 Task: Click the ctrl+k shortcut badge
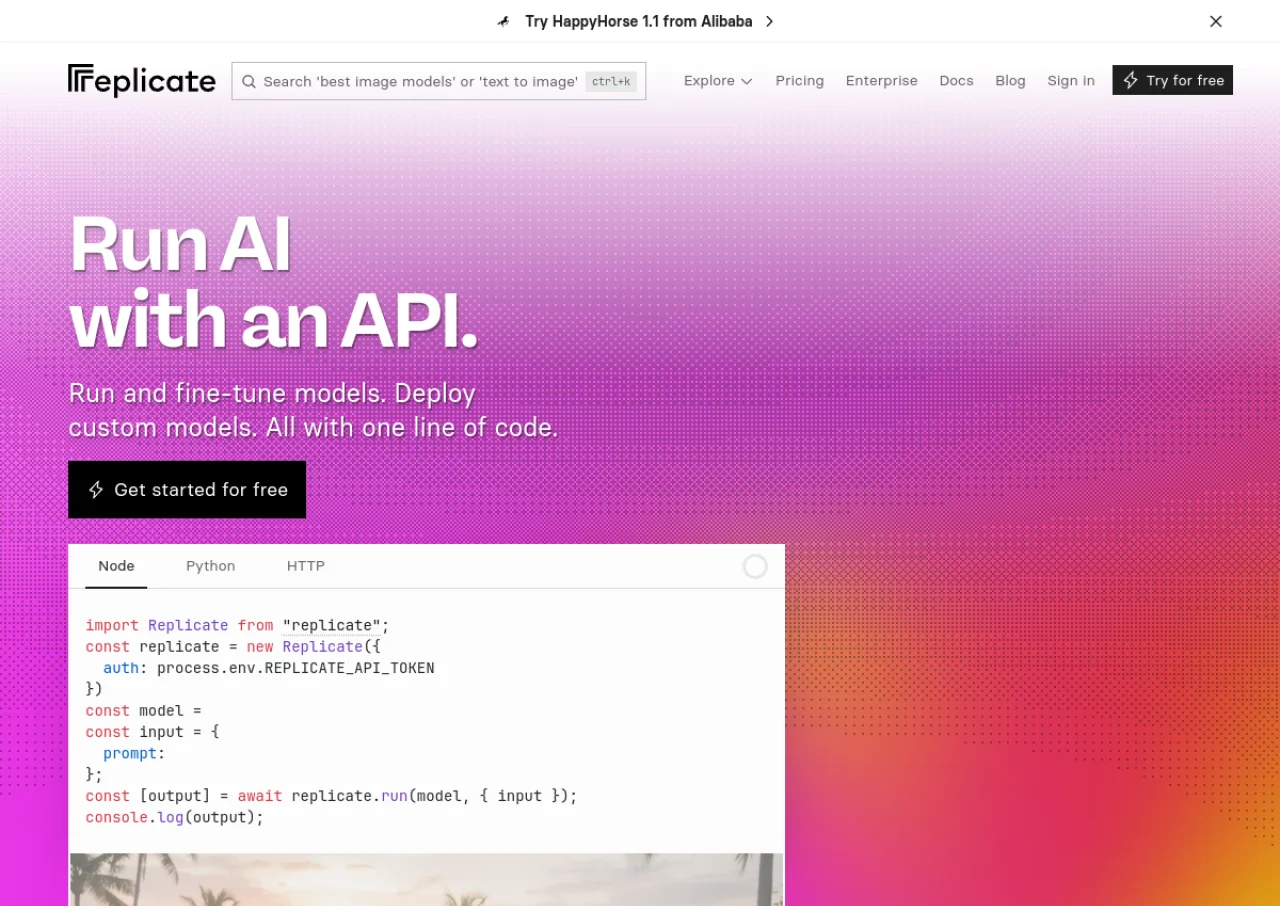click(x=611, y=81)
